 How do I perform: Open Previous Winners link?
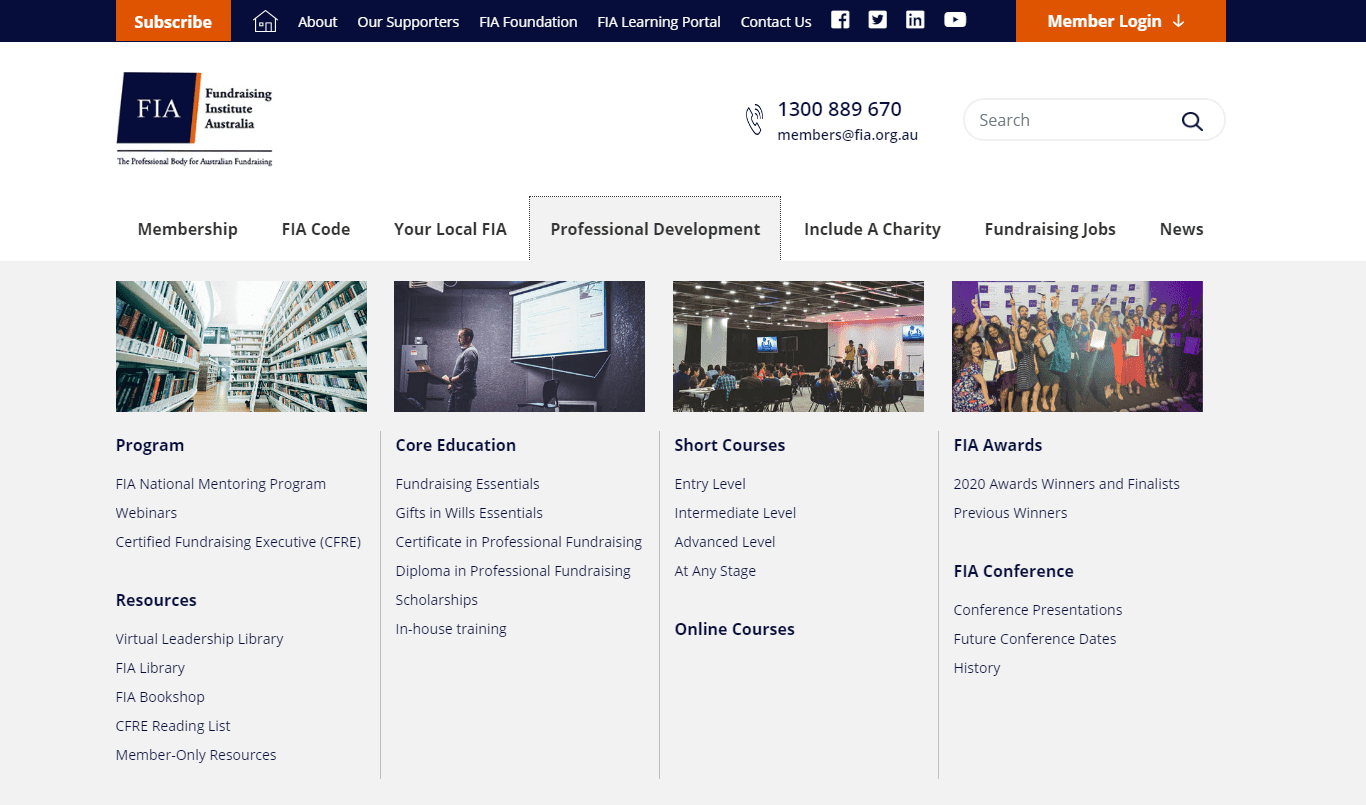click(1010, 513)
